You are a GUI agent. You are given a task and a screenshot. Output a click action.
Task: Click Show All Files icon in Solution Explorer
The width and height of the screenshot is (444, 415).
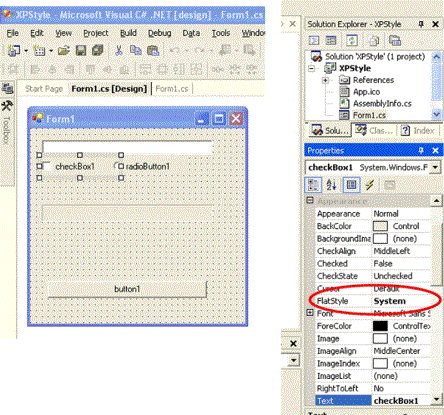(374, 41)
